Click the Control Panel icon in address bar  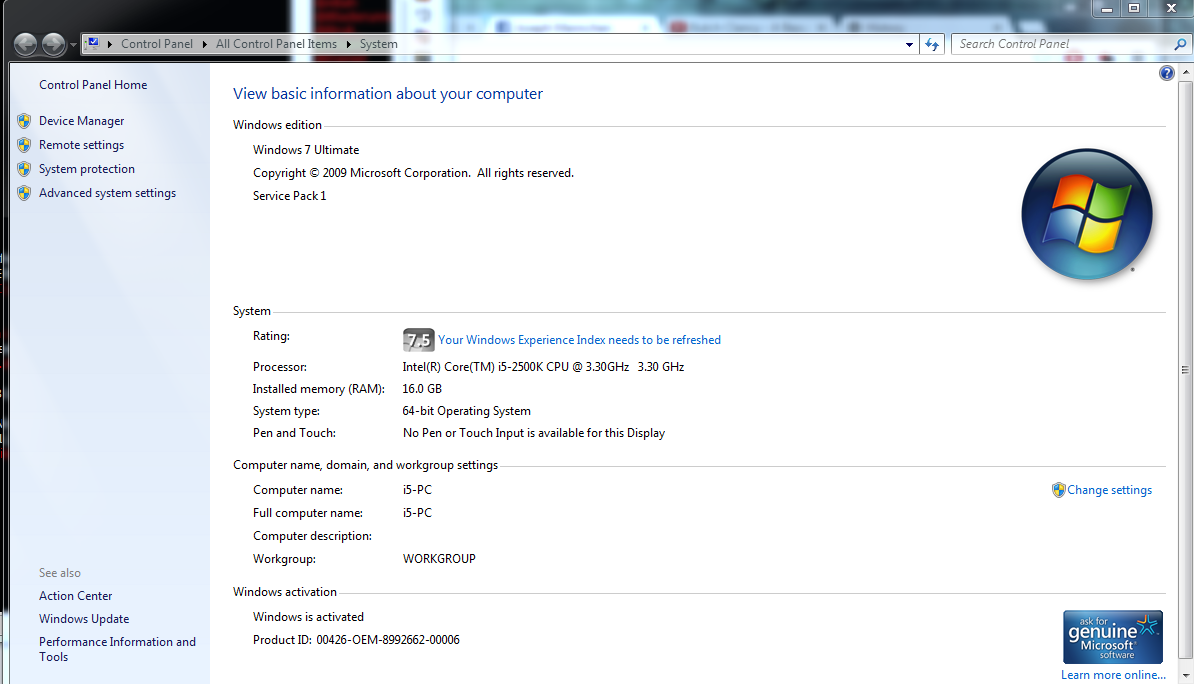click(x=92, y=43)
